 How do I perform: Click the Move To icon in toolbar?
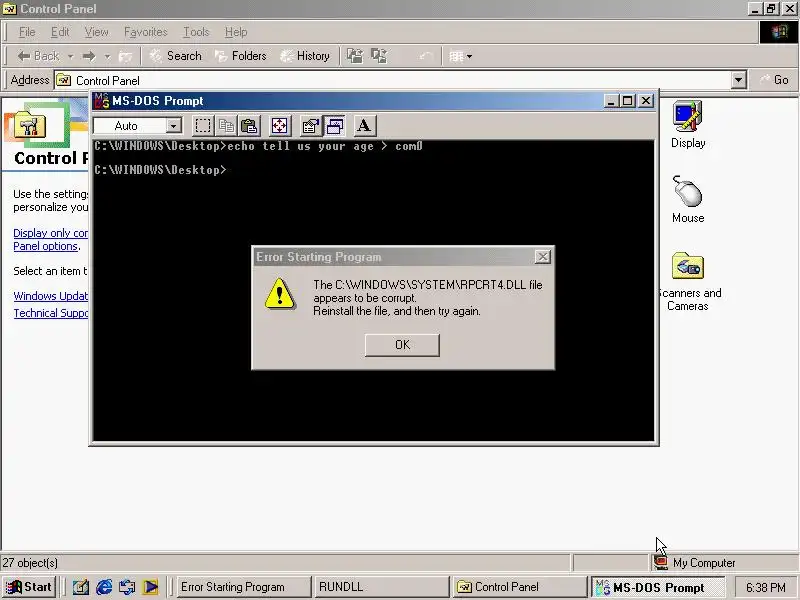pyautogui.click(x=355, y=56)
